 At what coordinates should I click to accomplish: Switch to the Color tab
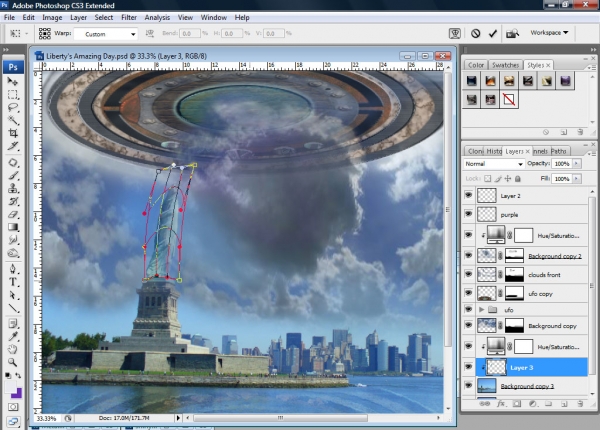pos(476,65)
